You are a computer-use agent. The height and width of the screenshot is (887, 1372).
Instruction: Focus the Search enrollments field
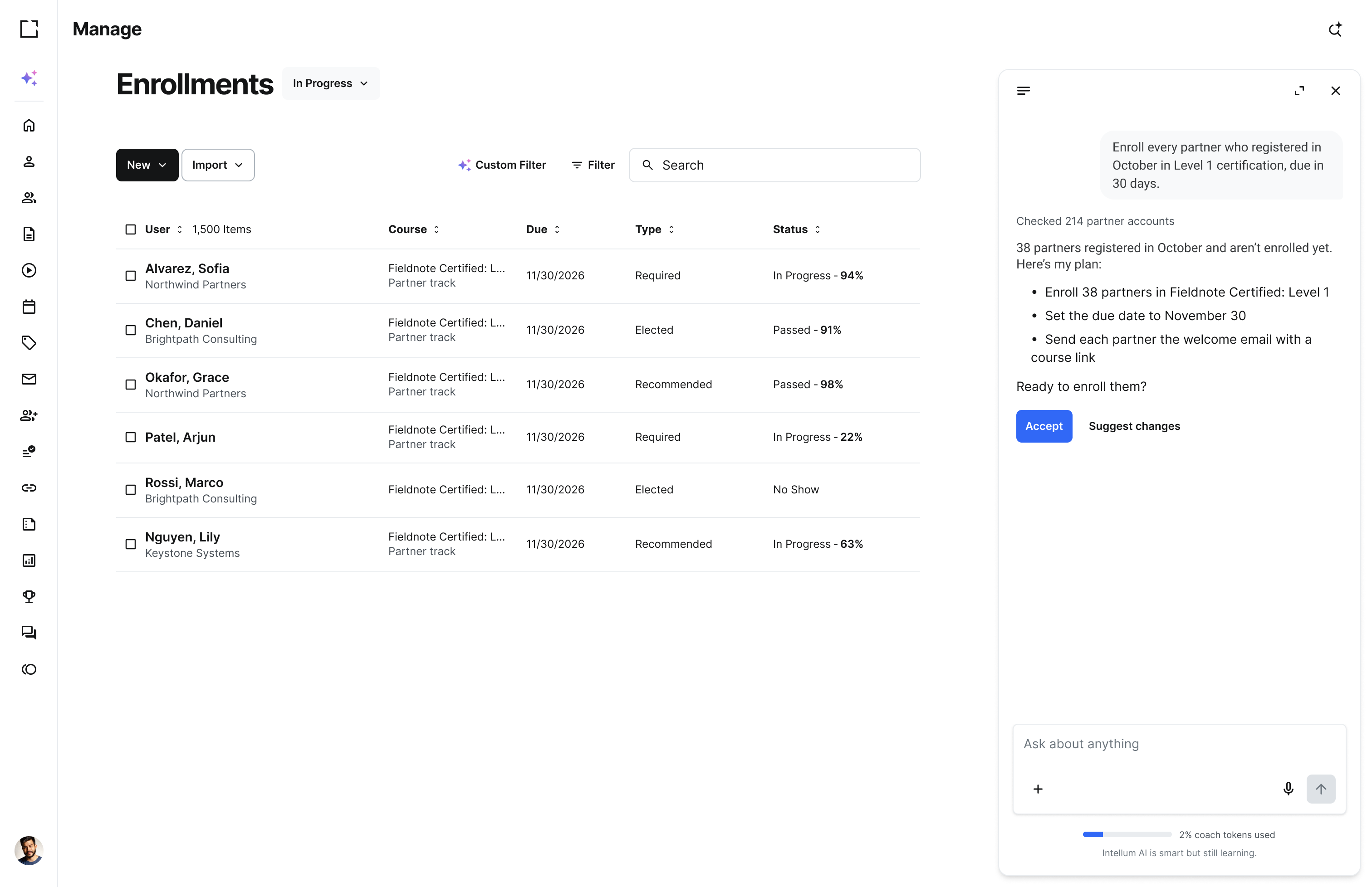tap(774, 166)
